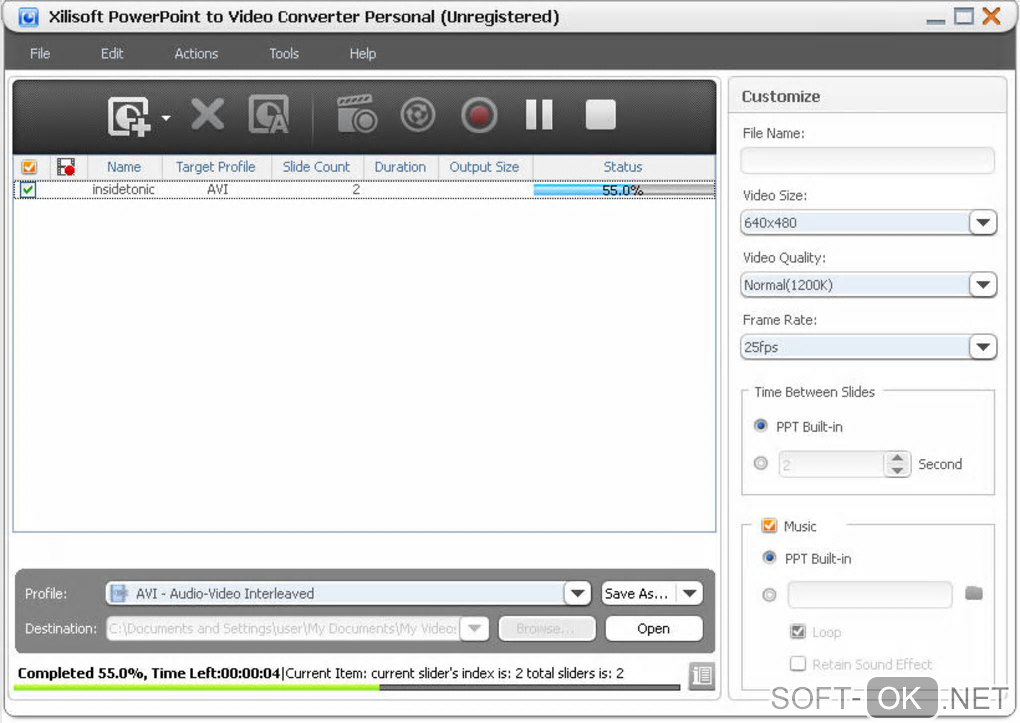Open the Add file dropdown arrow
Viewport: 1020px width, 723px height.
[166, 118]
